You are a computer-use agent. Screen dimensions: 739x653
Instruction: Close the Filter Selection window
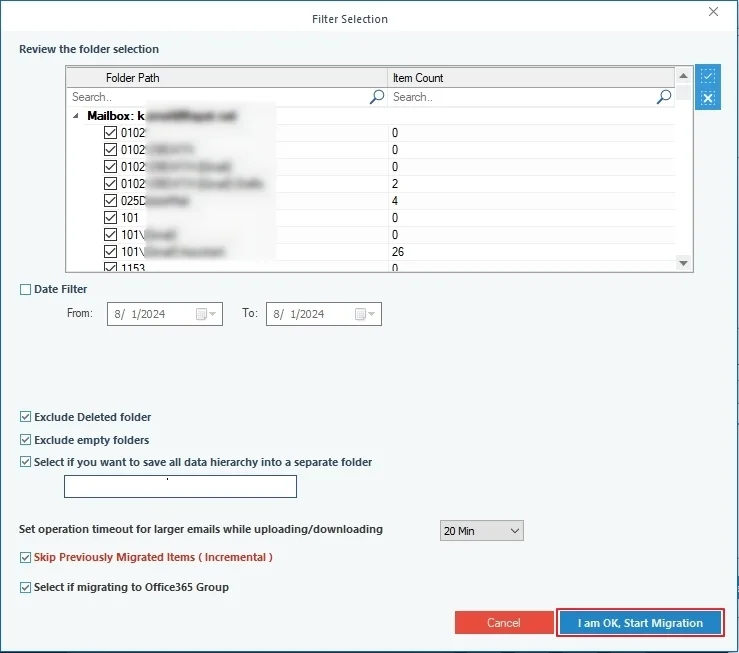click(x=713, y=12)
